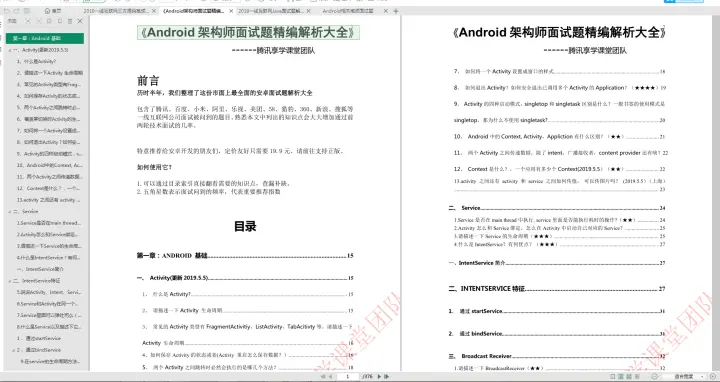Click the collapse-all icon in bookmark panel header
720x382 pixels.
click(39, 21)
